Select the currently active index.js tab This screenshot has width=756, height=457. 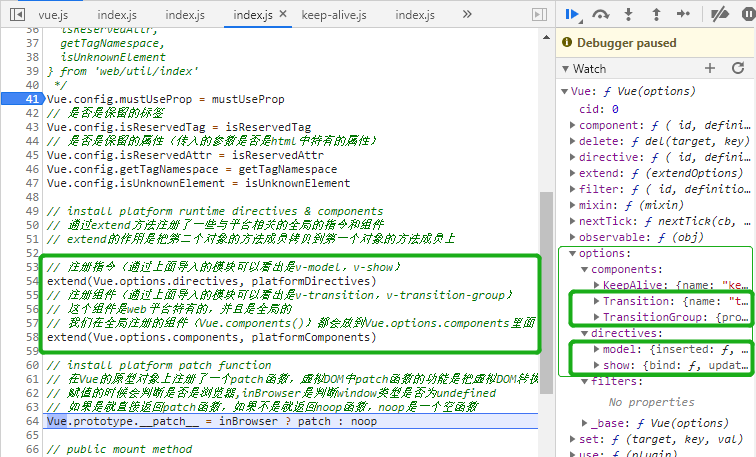pyautogui.click(x=253, y=15)
